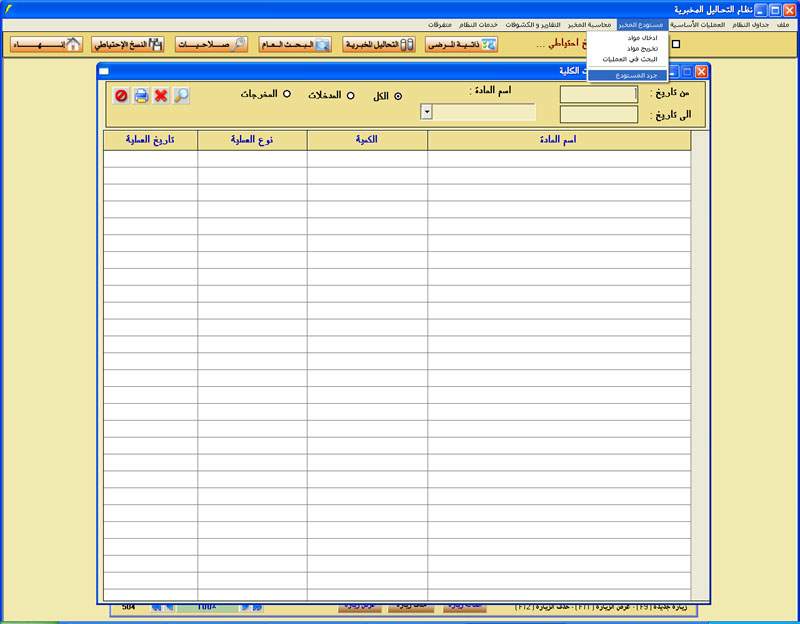Screen dimensions: 800x624
Task: Click the نوع العملية column header
Action: pyautogui.click(x=252, y=140)
